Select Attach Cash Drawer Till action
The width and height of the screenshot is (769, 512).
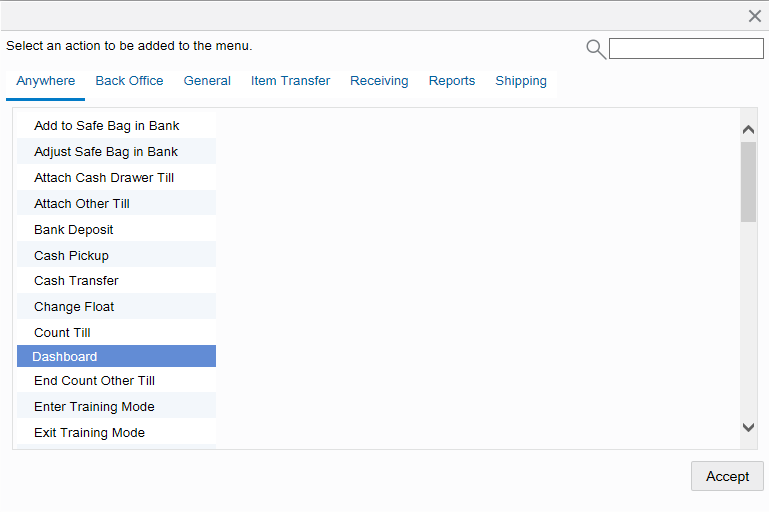[x=116, y=178]
